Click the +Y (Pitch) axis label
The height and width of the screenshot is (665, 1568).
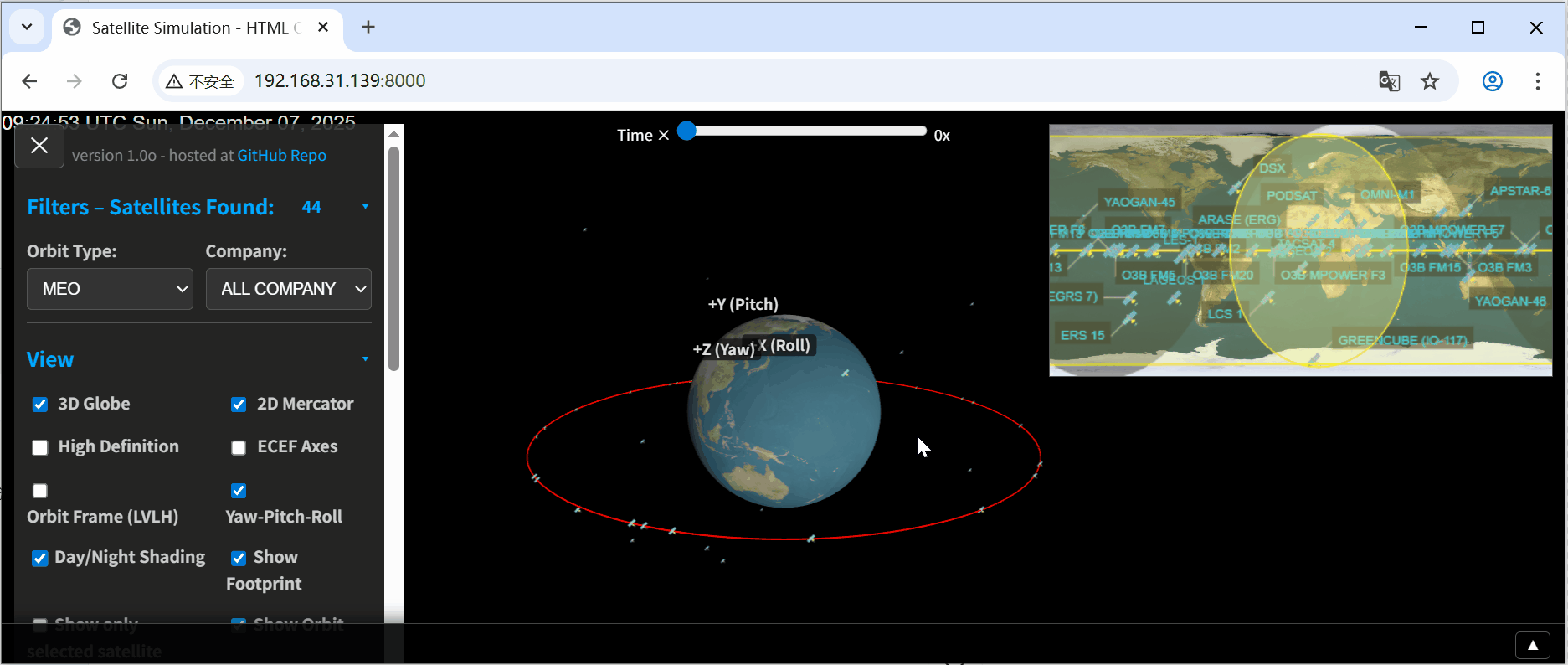coord(743,304)
